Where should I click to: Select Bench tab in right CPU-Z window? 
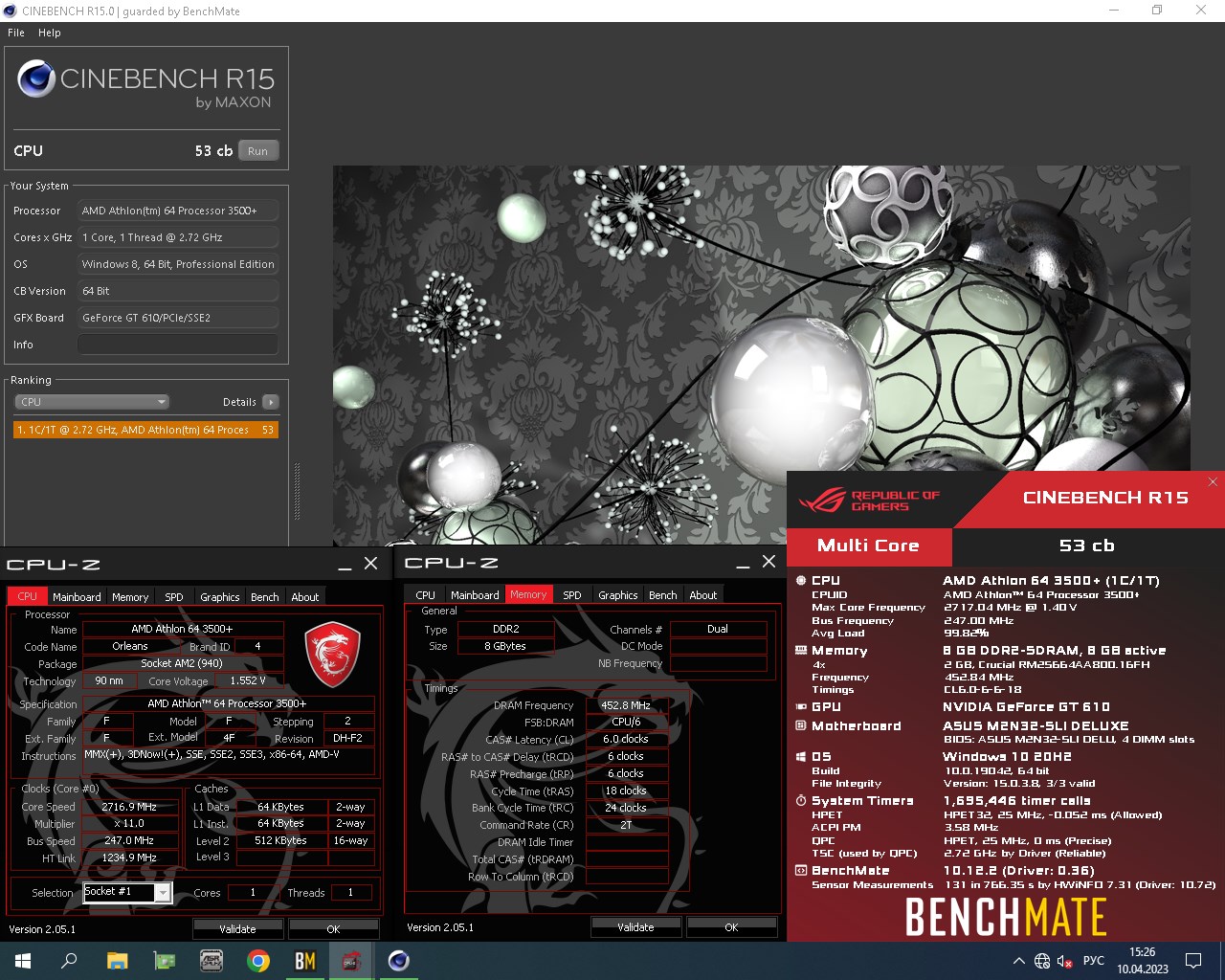663,594
